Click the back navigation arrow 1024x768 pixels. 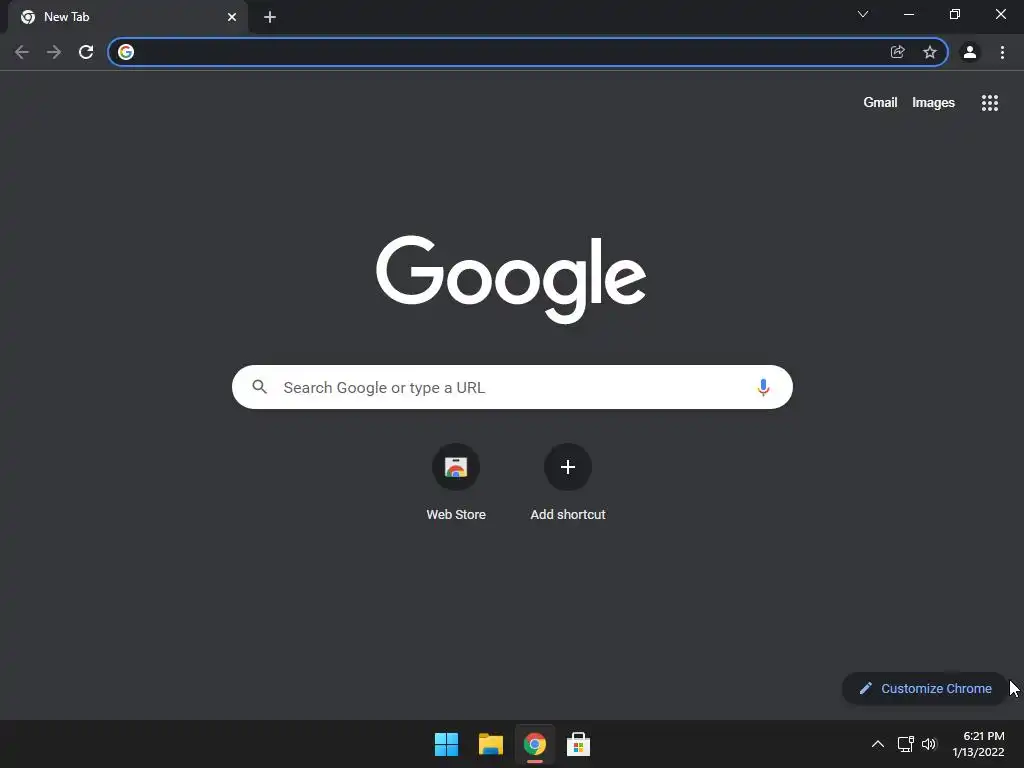22,52
